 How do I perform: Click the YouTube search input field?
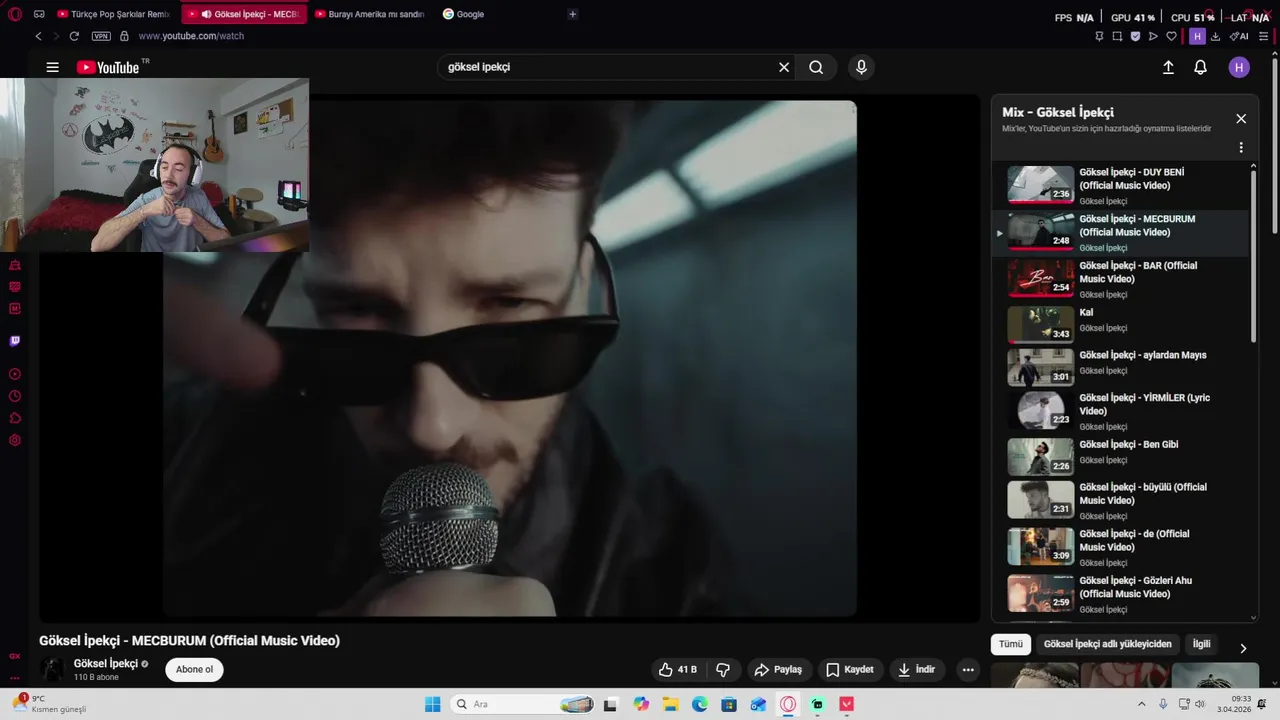(x=607, y=67)
